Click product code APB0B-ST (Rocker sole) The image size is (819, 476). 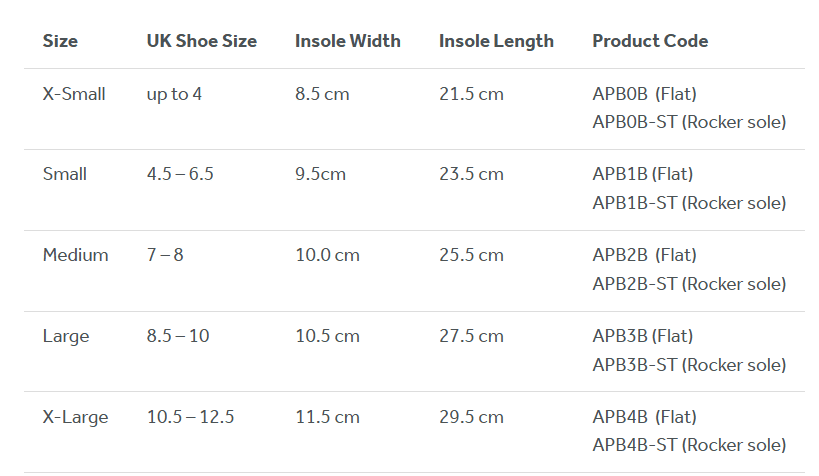[689, 122]
